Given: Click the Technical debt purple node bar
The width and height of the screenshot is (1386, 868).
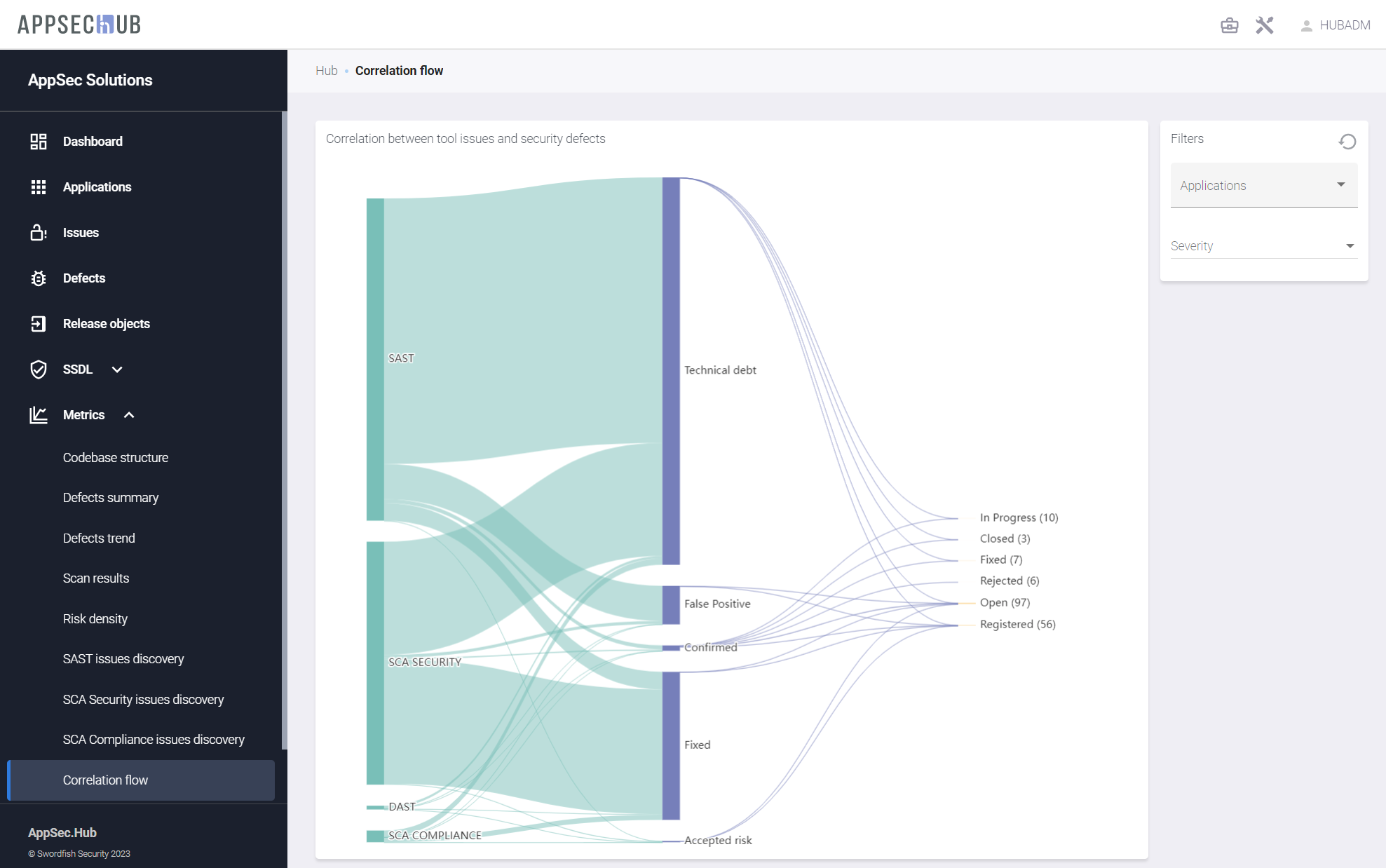Looking at the screenshot, I should [671, 370].
